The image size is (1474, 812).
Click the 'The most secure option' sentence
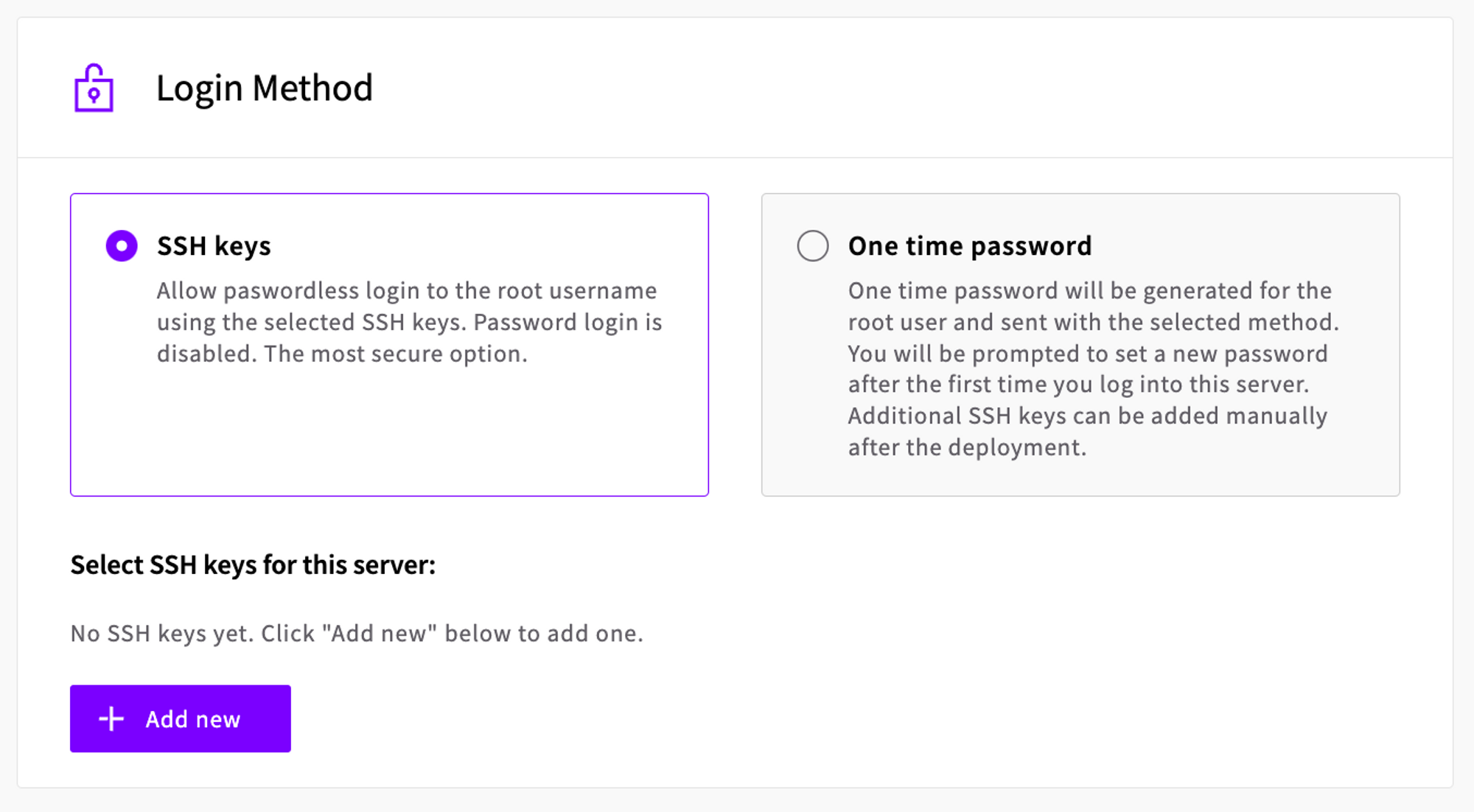point(396,354)
